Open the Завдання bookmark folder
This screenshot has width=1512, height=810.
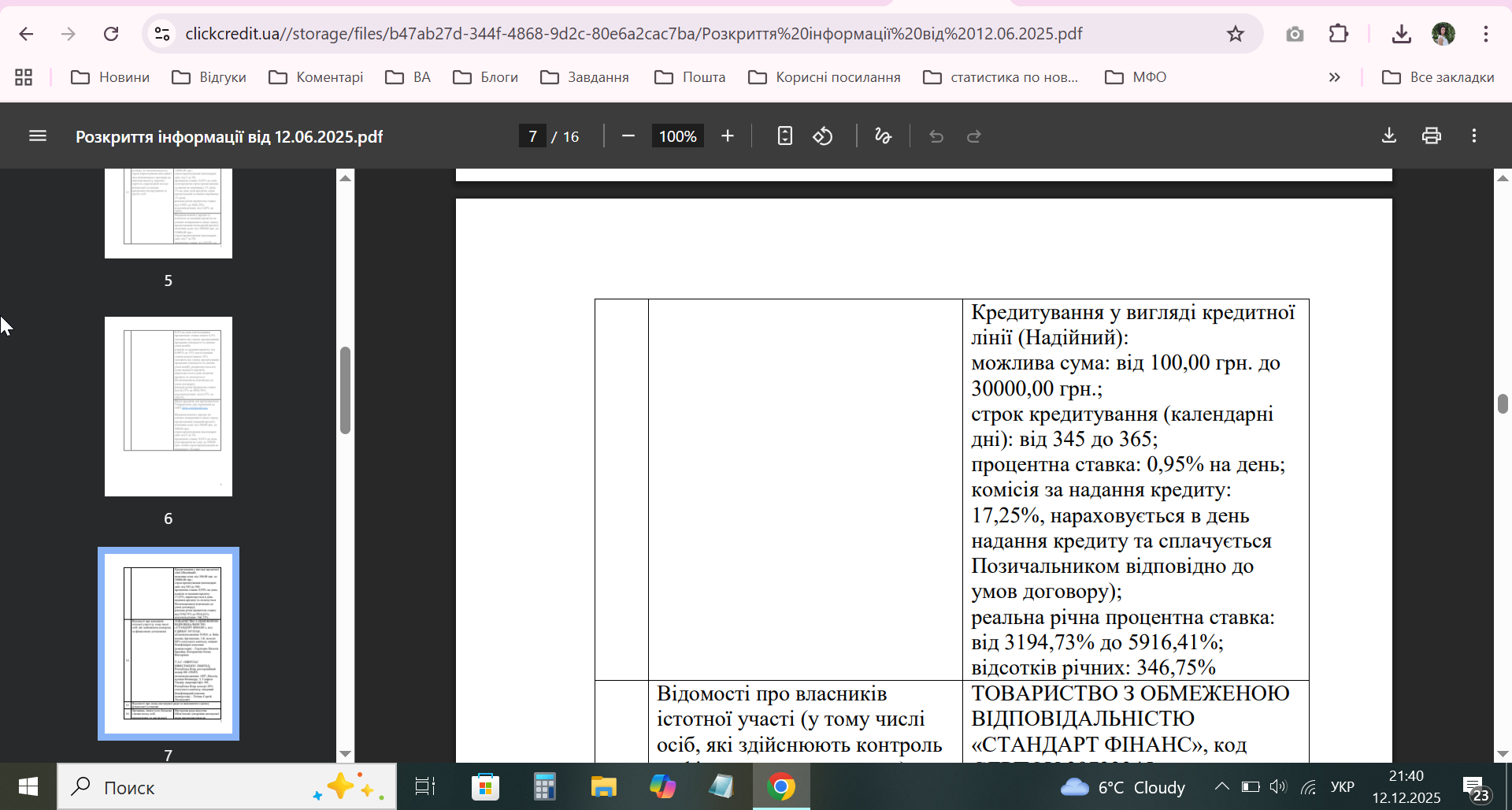click(x=584, y=77)
